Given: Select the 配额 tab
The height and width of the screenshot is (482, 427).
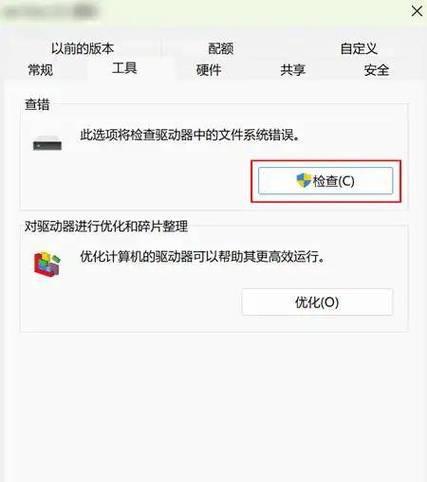Looking at the screenshot, I should tap(221, 49).
